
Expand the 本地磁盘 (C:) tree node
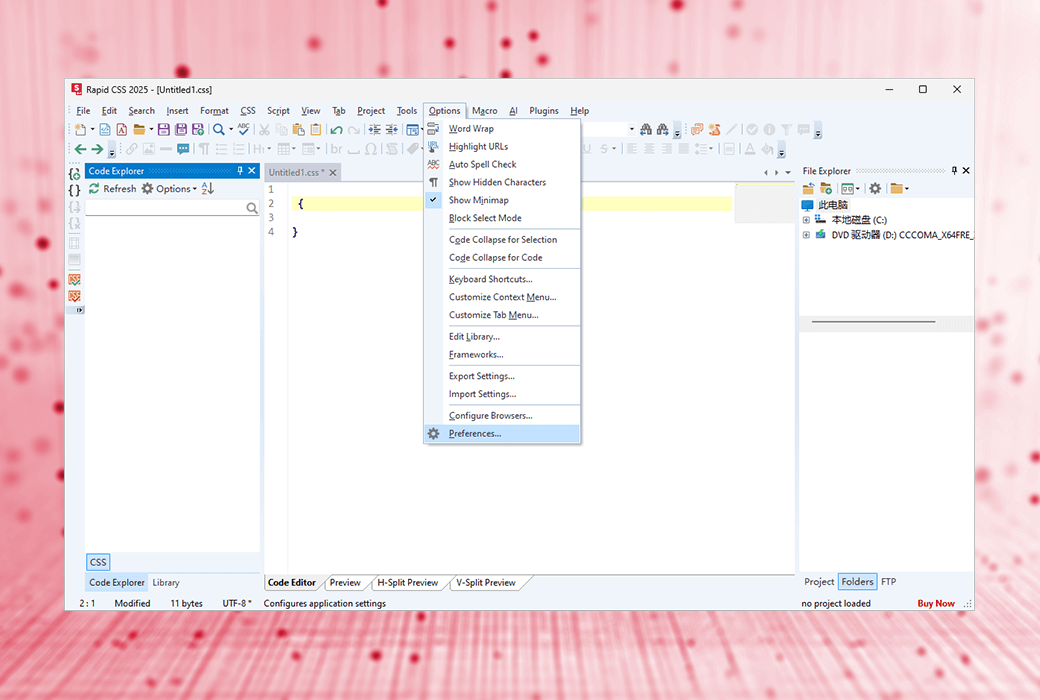pos(806,220)
